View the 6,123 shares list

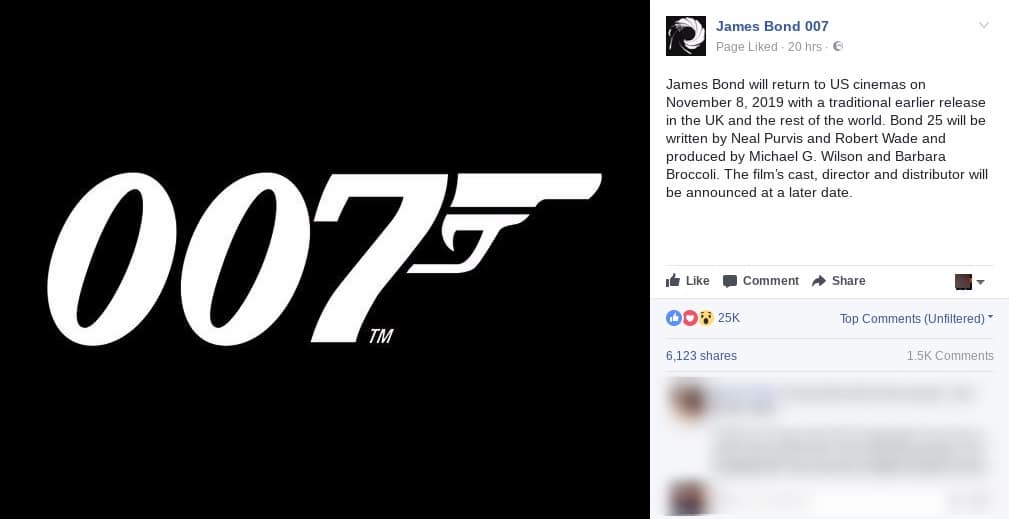701,356
